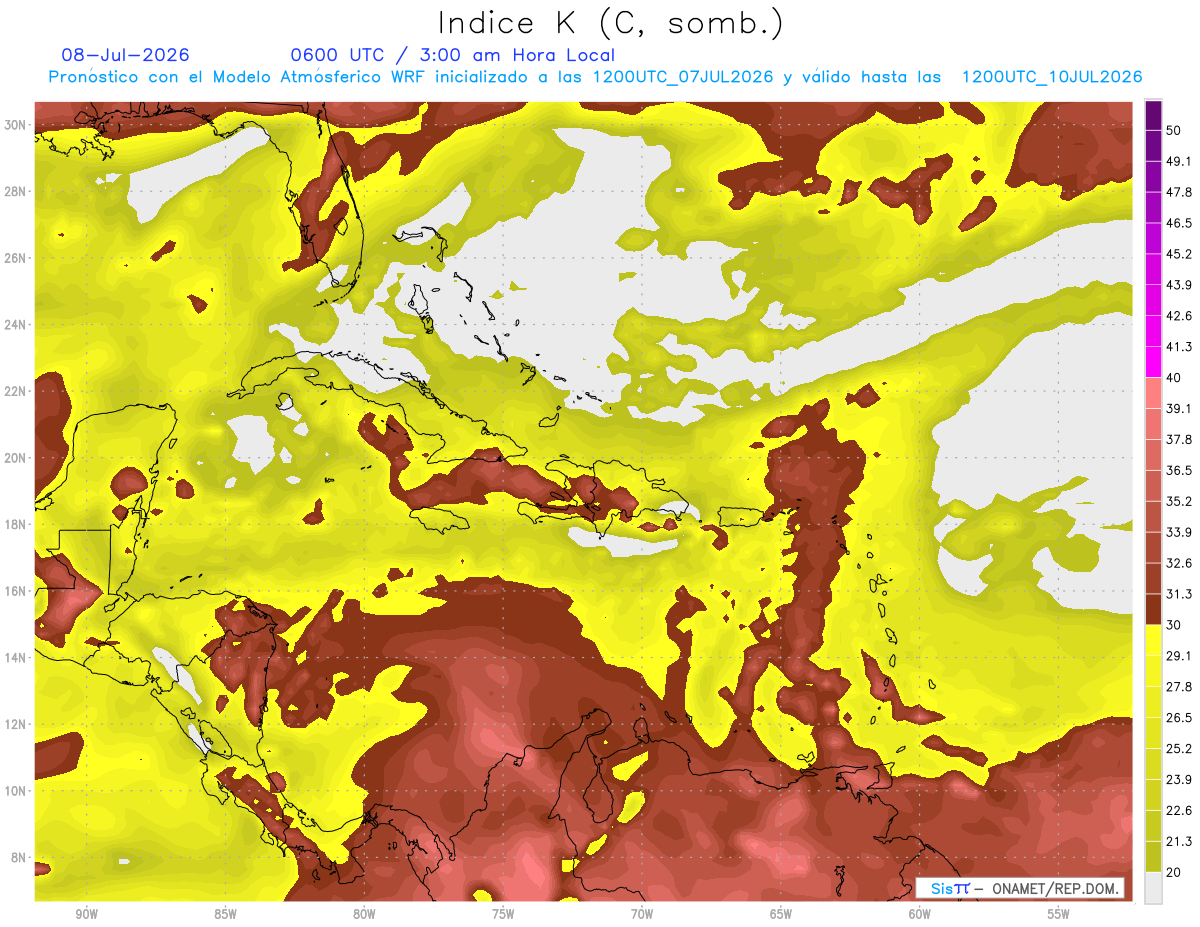The width and height of the screenshot is (1200, 927).
Task: Pick the magenta swatch between 40 and 41.3
Action: pos(1153,363)
